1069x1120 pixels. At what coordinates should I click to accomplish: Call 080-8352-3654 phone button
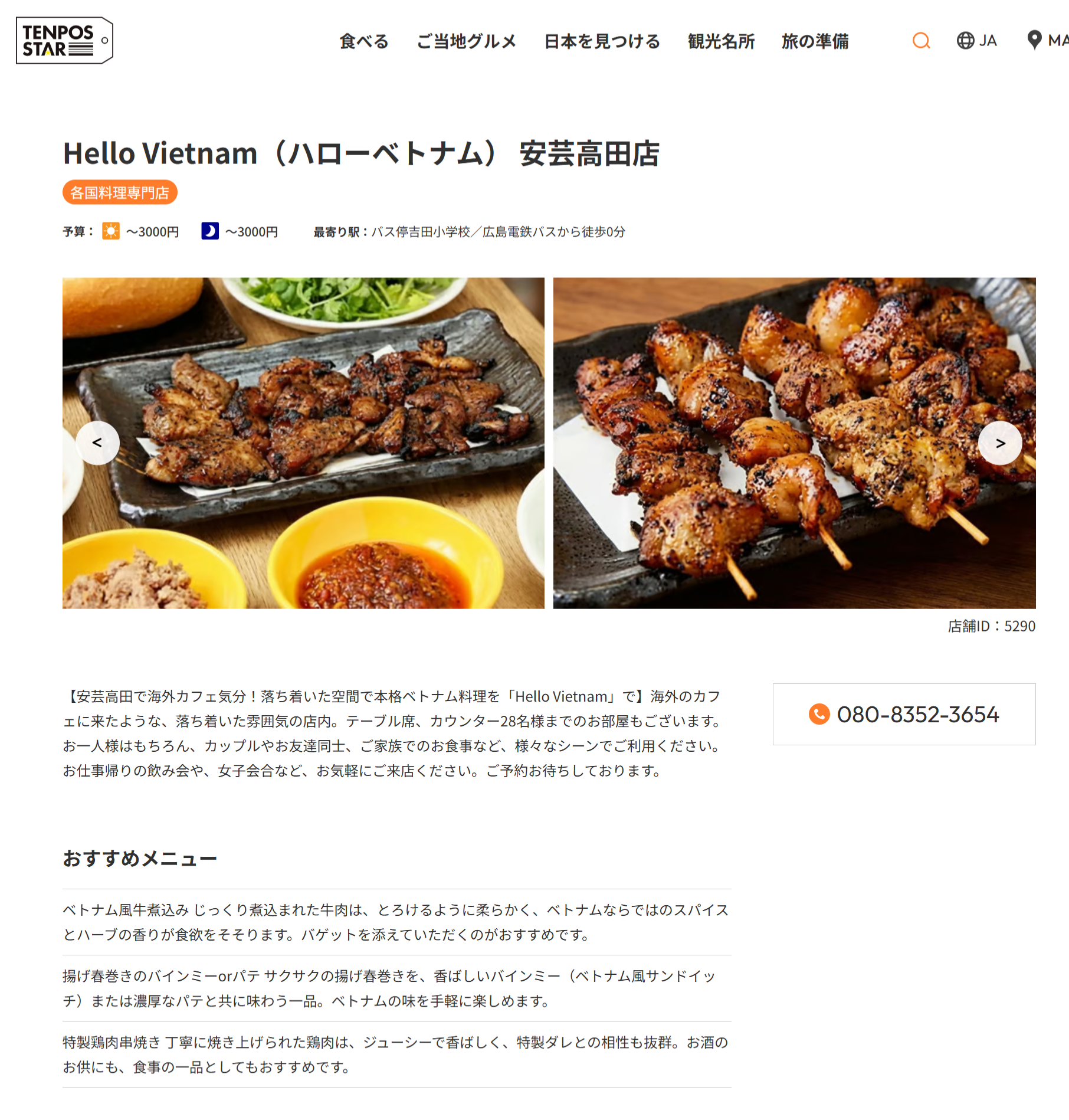click(x=904, y=714)
